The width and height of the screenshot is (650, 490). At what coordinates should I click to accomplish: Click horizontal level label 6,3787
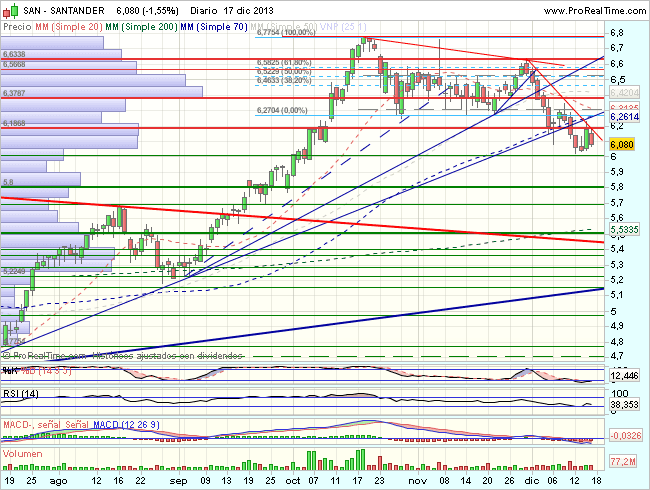coord(14,93)
